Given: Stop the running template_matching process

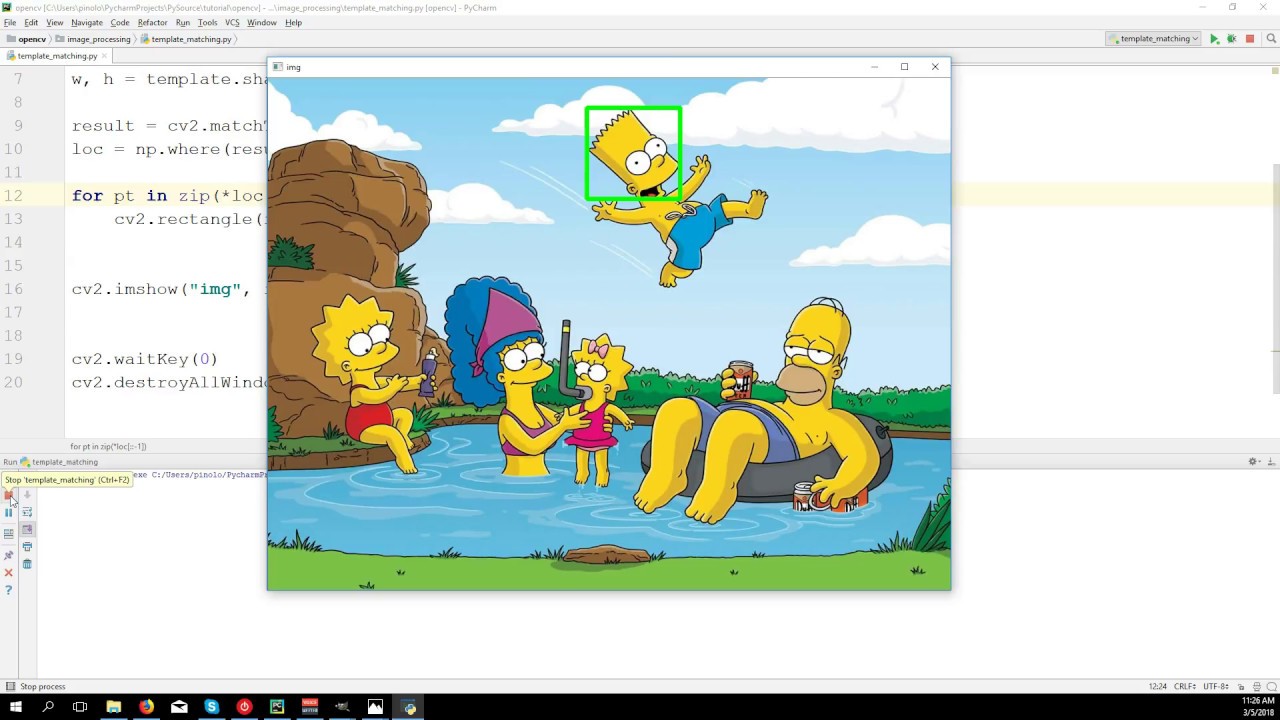Looking at the screenshot, I should tap(8, 494).
